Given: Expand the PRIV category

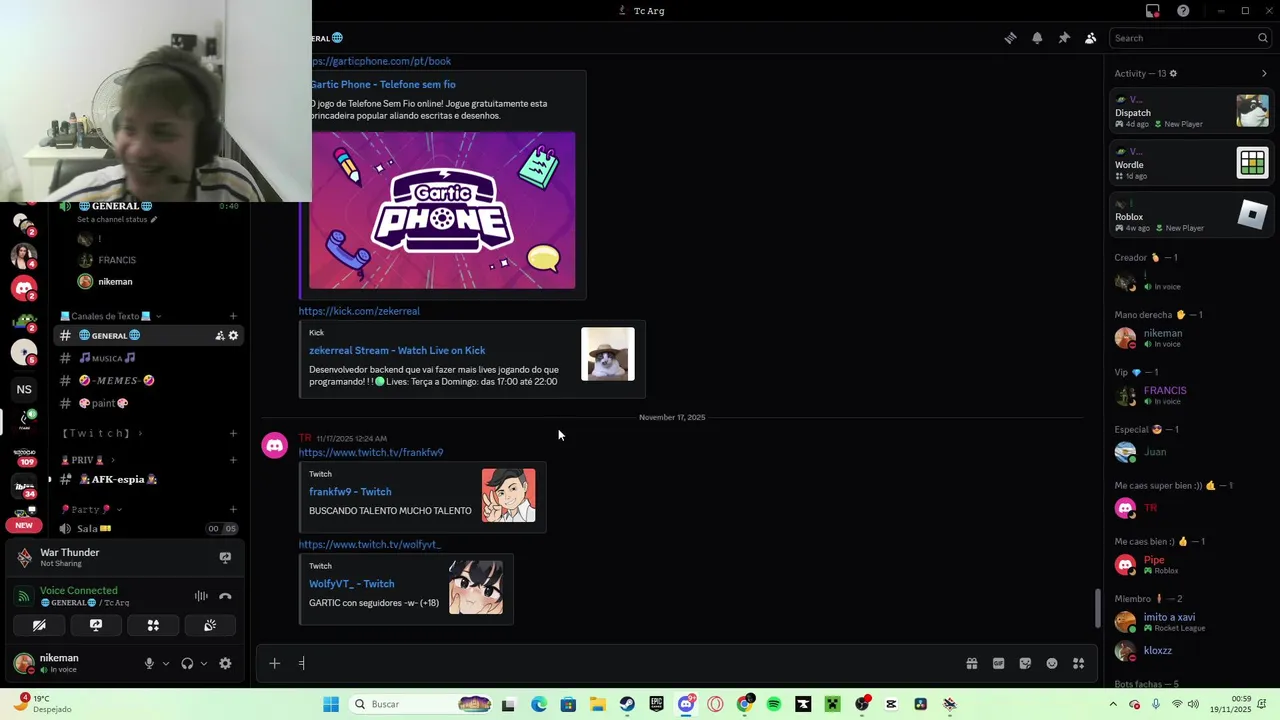Looking at the screenshot, I should tap(88, 460).
